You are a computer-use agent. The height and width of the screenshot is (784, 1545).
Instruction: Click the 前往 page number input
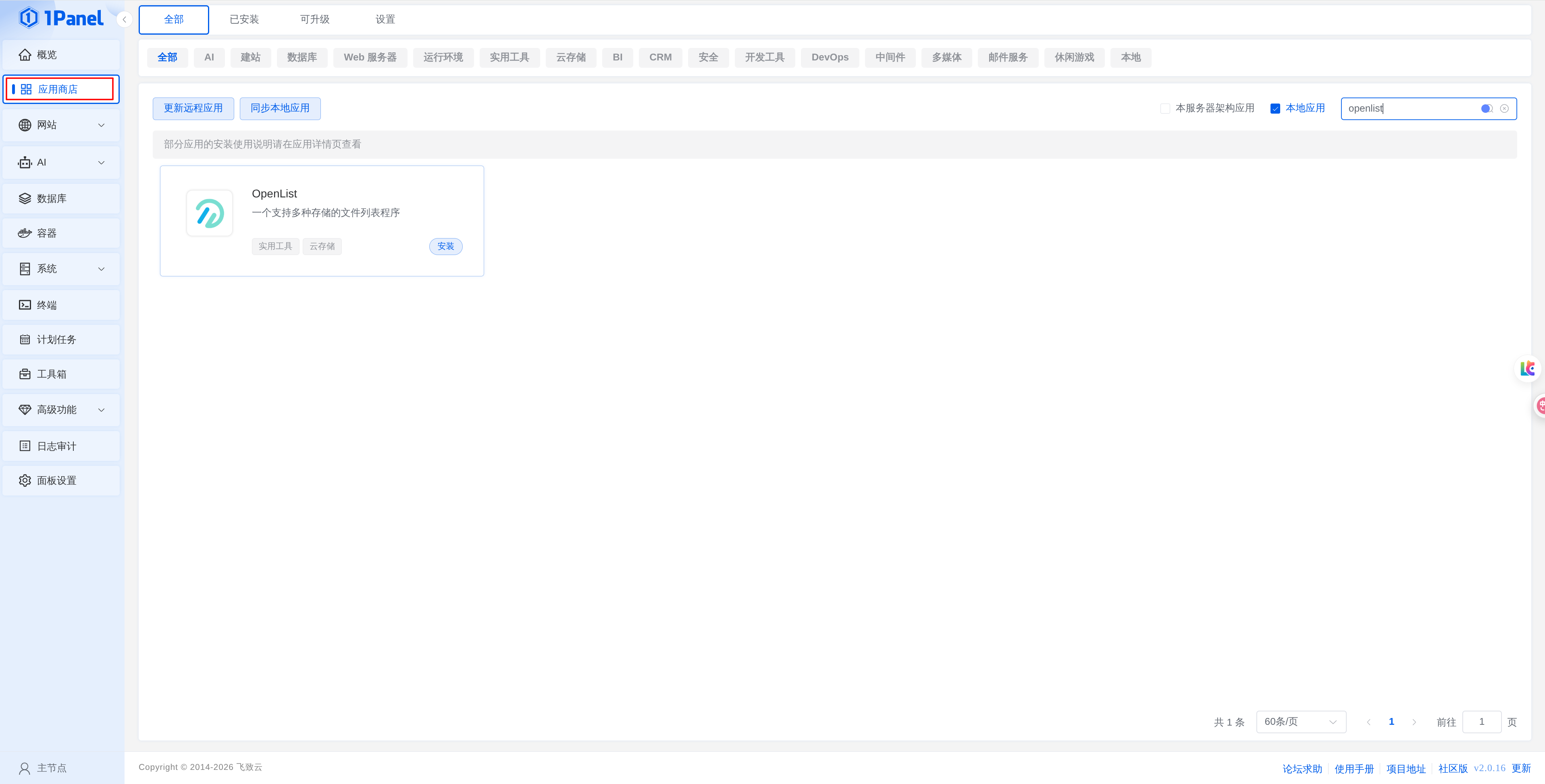[1481, 722]
